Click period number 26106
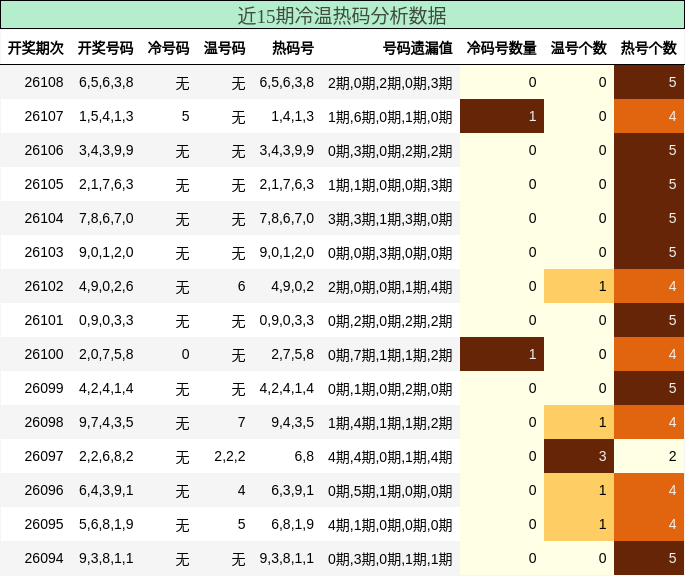The width and height of the screenshot is (685, 576). [x=44, y=150]
